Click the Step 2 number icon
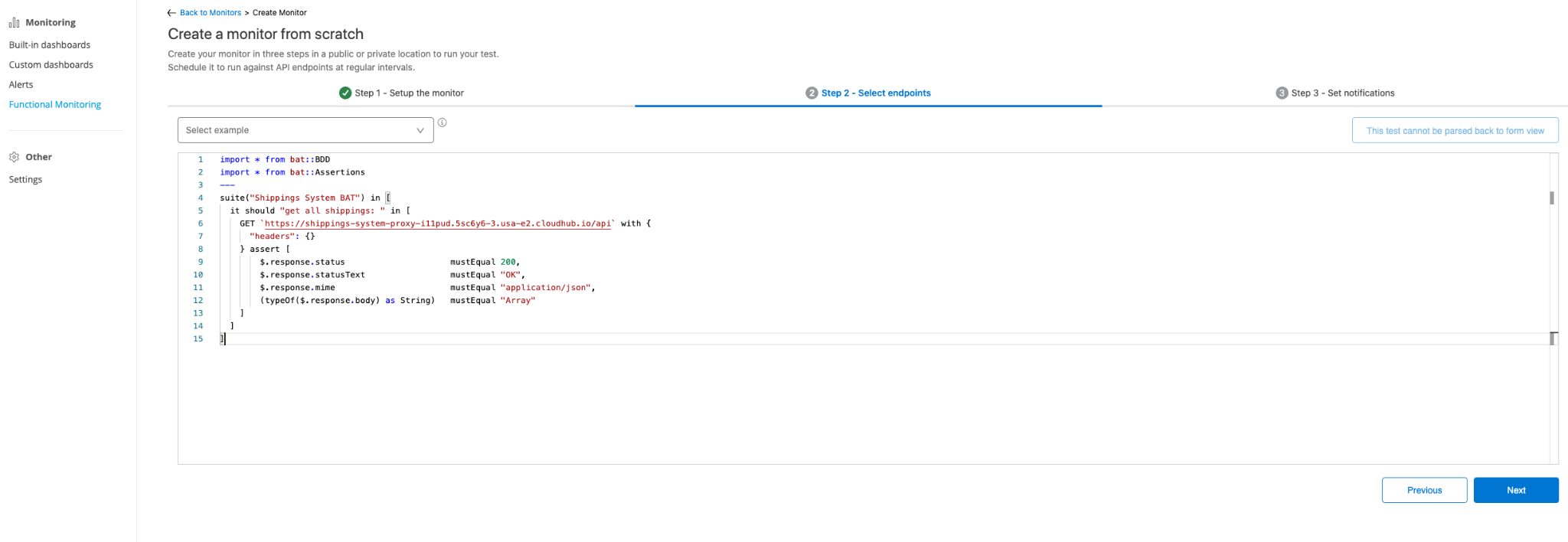The image size is (1568, 542). (812, 93)
